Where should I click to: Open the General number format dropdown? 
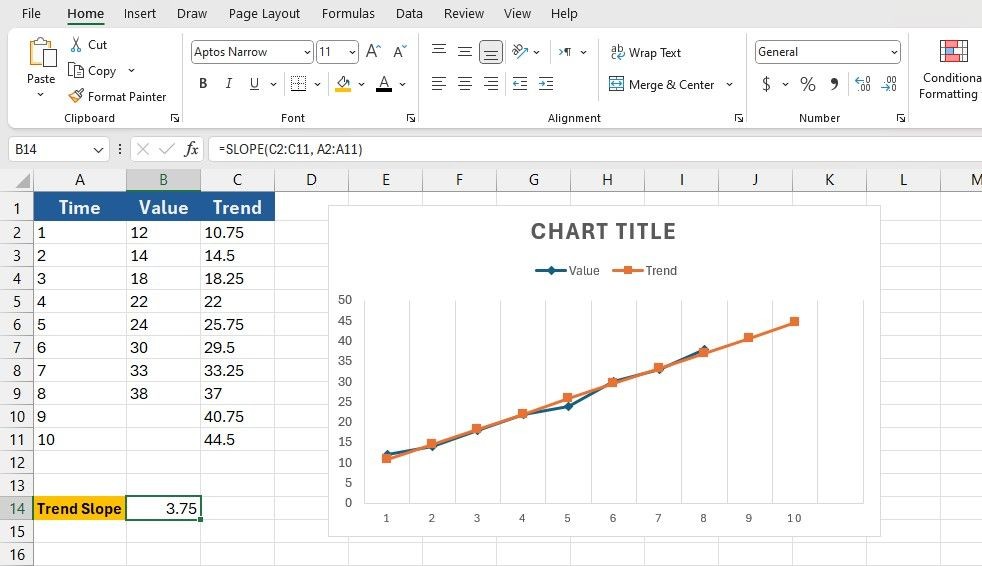pyautogui.click(x=894, y=52)
